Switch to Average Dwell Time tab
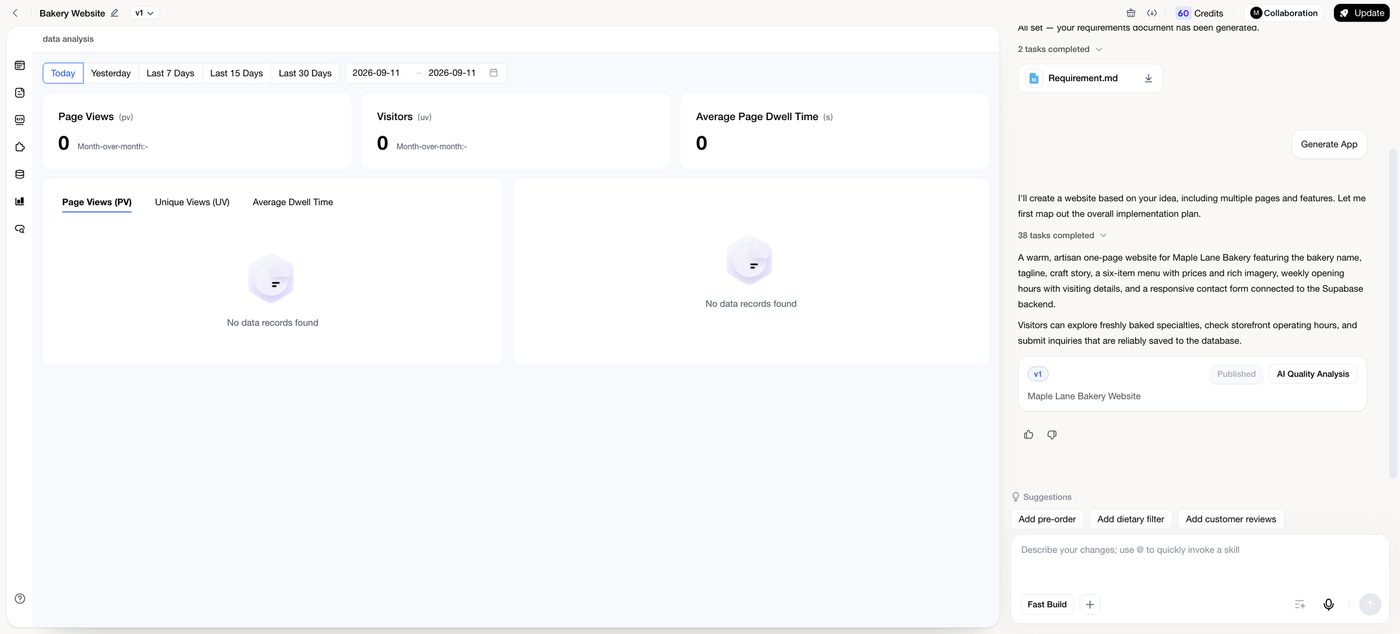 tap(293, 202)
